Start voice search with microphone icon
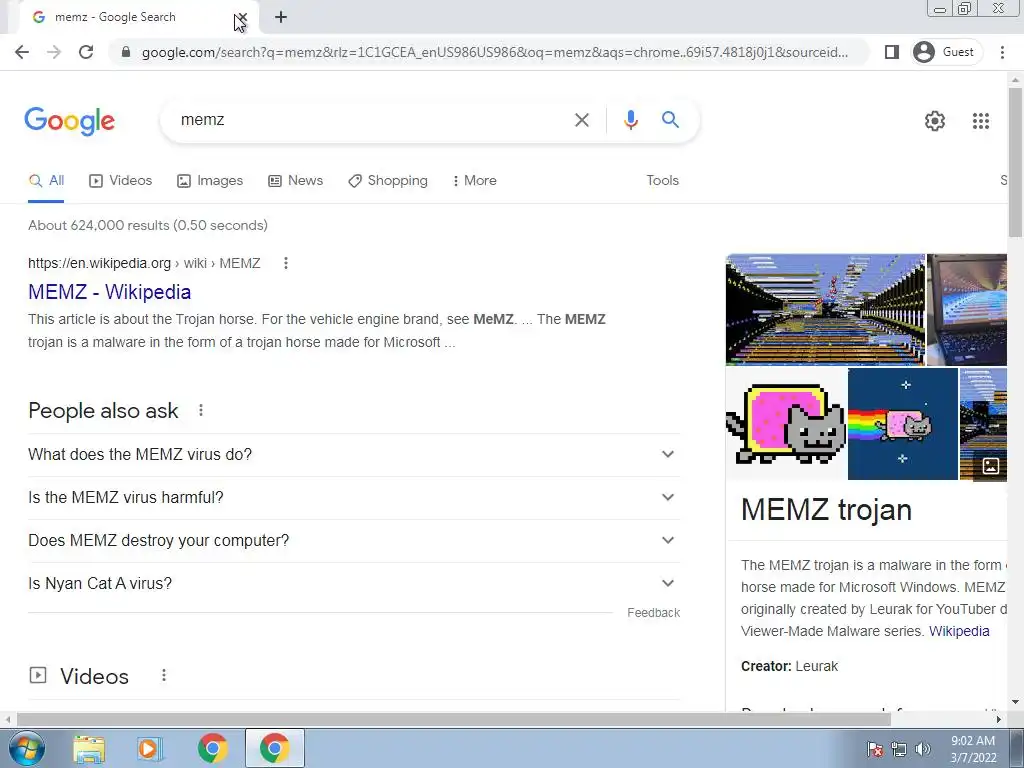 pos(630,120)
